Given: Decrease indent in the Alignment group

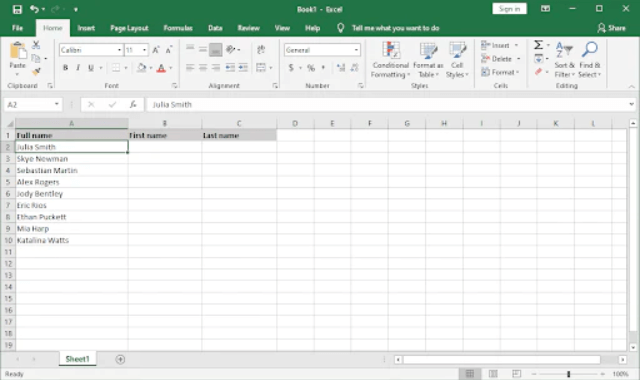Looking at the screenshot, I should 230,68.
